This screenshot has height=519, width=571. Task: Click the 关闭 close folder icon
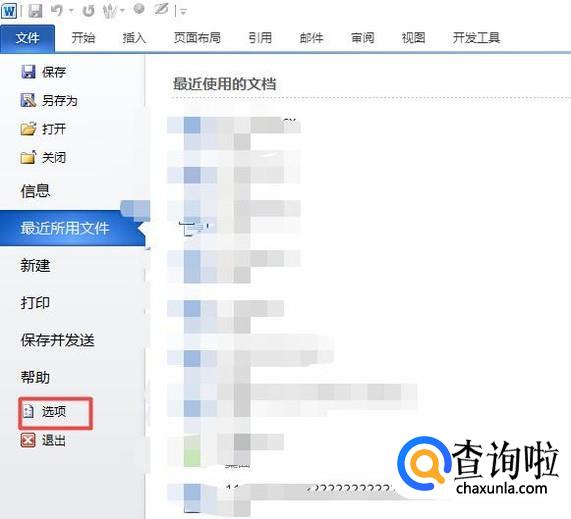point(28,157)
